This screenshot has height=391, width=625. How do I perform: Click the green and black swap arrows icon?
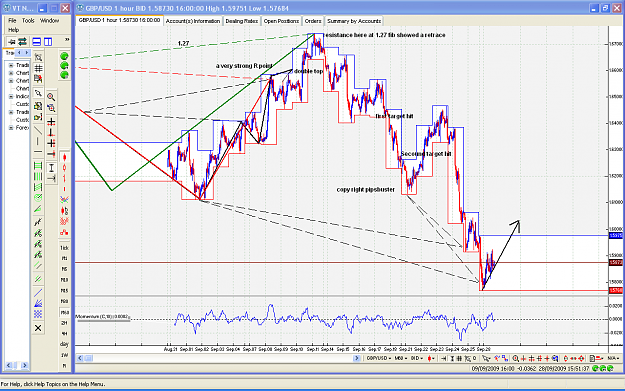[22, 41]
